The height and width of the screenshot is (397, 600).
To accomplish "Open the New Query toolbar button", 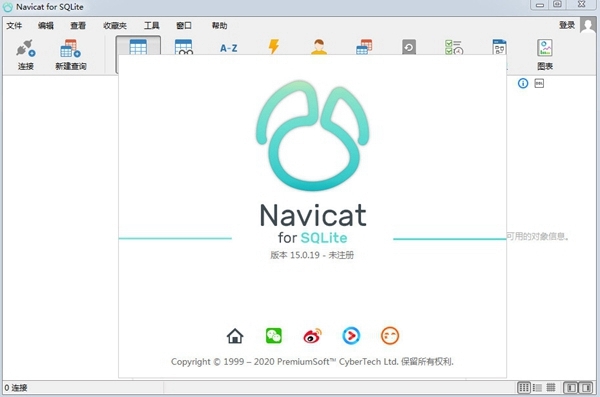I will [x=70, y=55].
